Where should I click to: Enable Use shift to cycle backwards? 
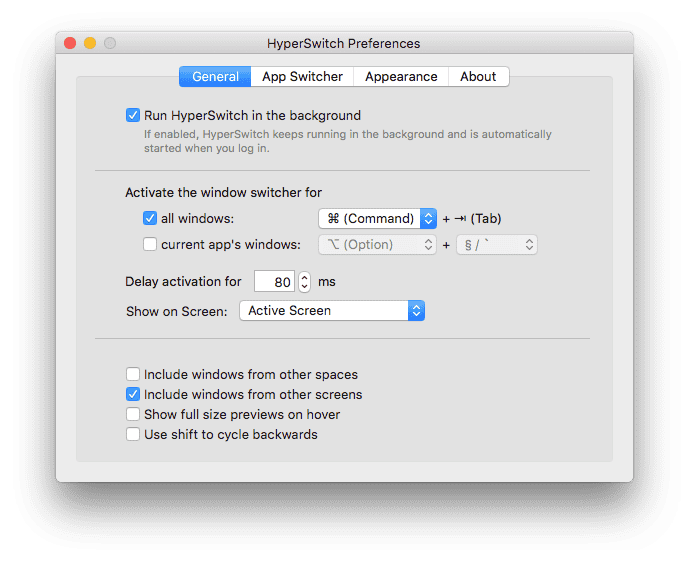[133, 434]
